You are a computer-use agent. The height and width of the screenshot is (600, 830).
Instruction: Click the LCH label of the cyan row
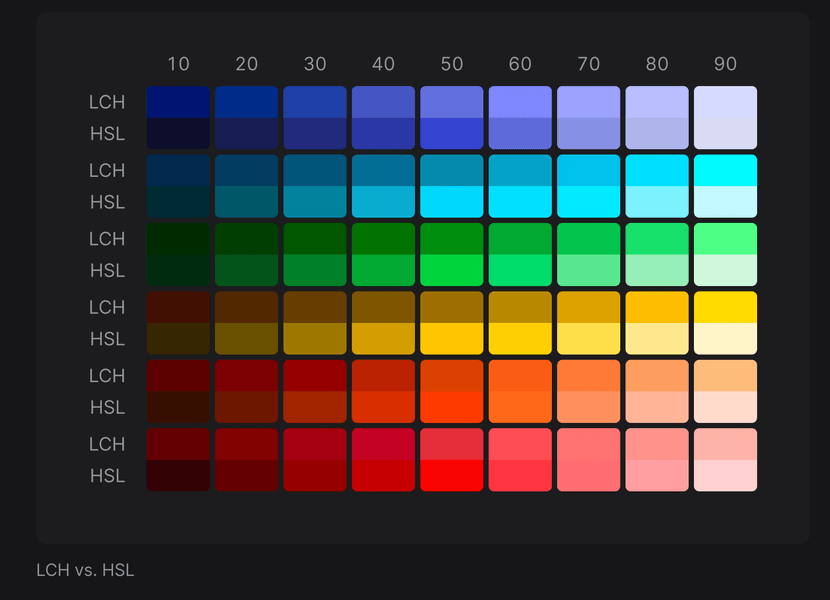click(107, 171)
